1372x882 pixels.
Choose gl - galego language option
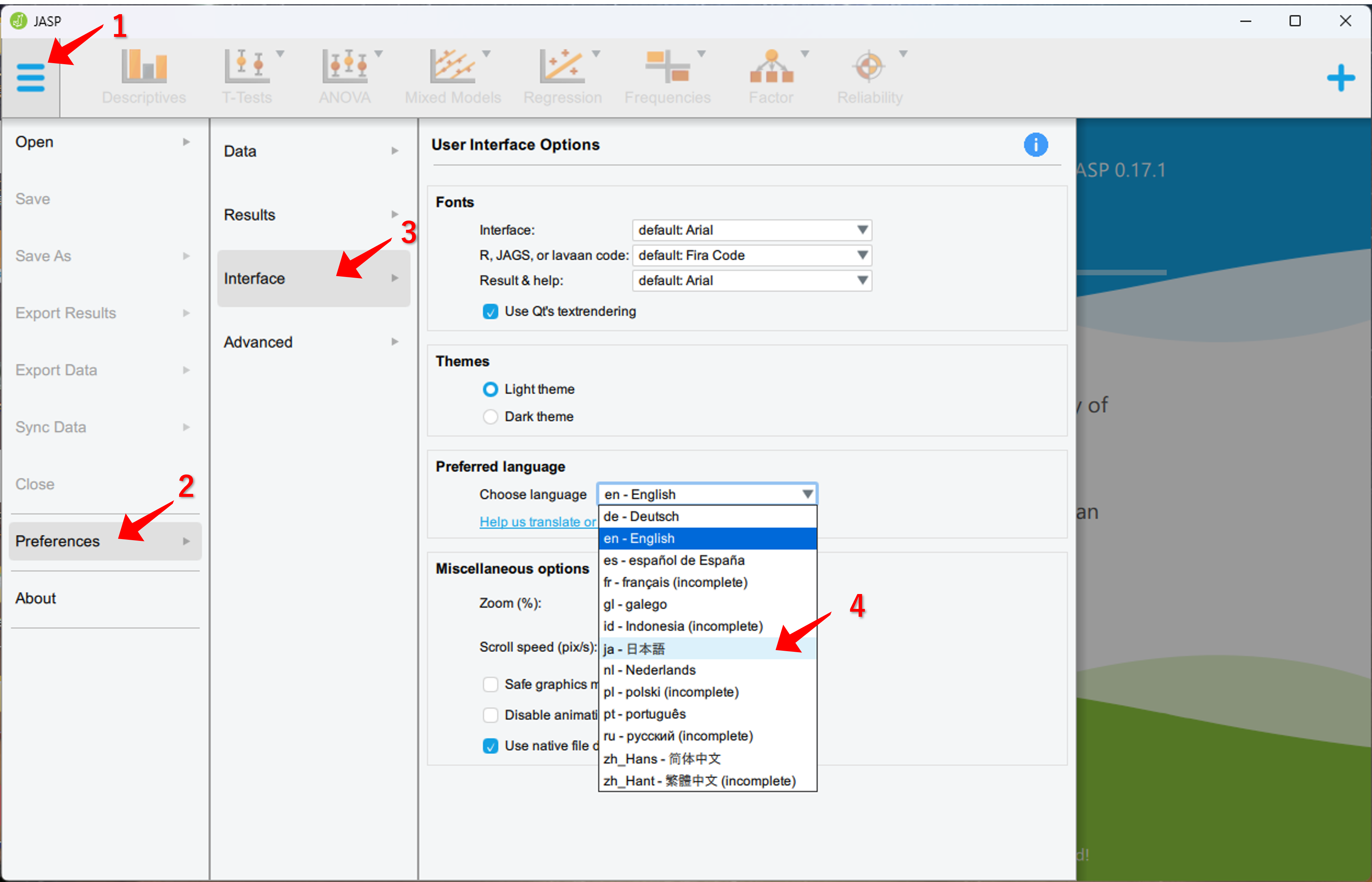coord(708,605)
